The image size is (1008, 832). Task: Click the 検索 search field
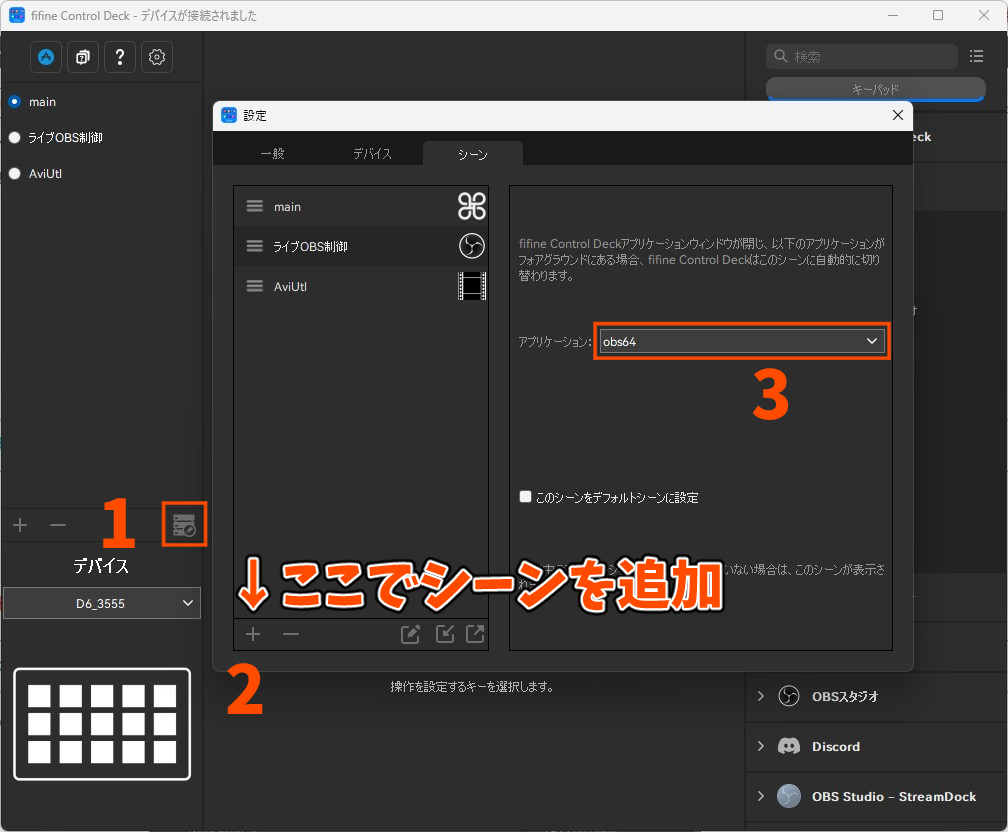[870, 57]
